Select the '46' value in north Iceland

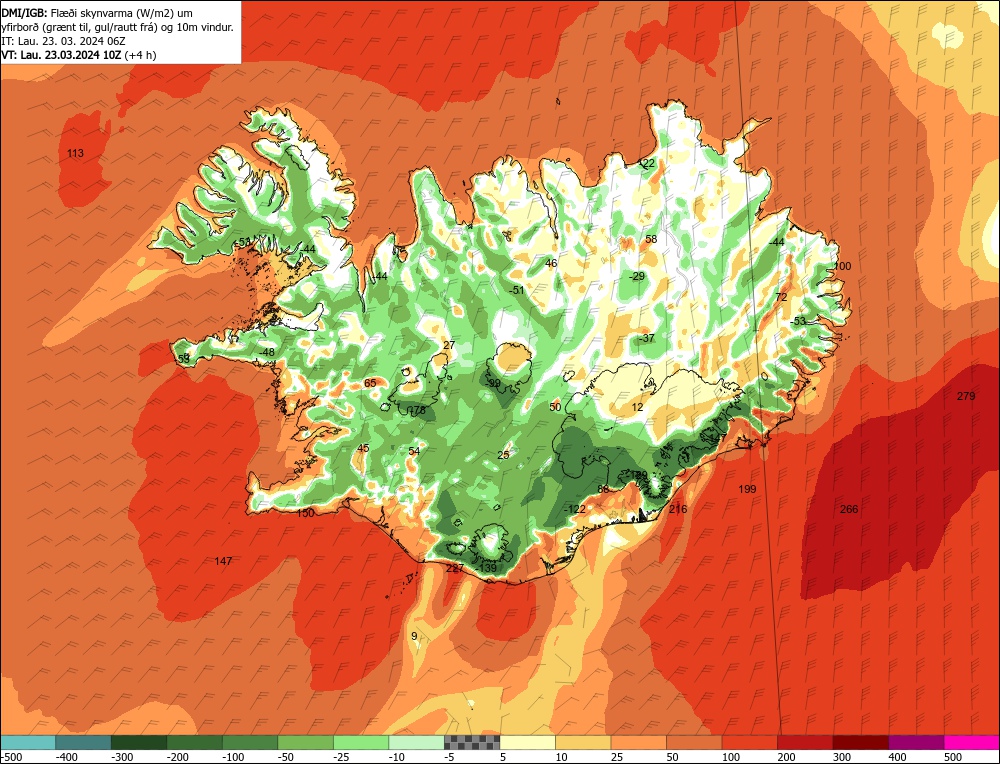pos(551,263)
